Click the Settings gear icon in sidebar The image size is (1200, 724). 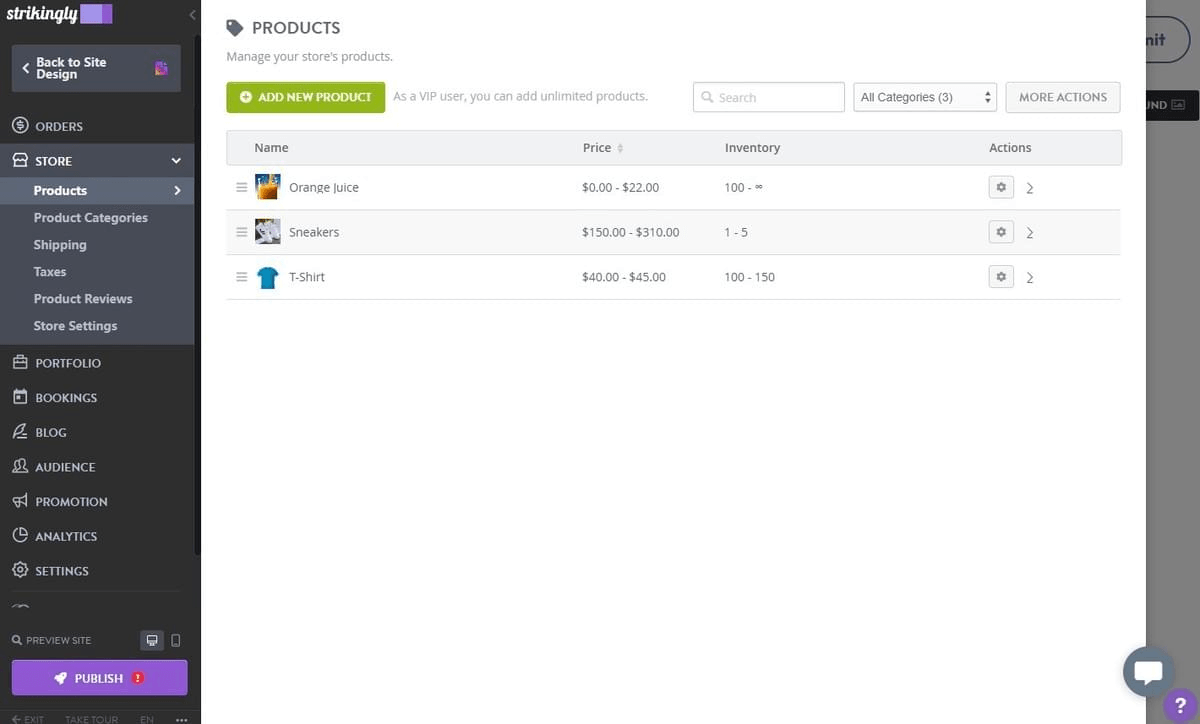coord(19,571)
